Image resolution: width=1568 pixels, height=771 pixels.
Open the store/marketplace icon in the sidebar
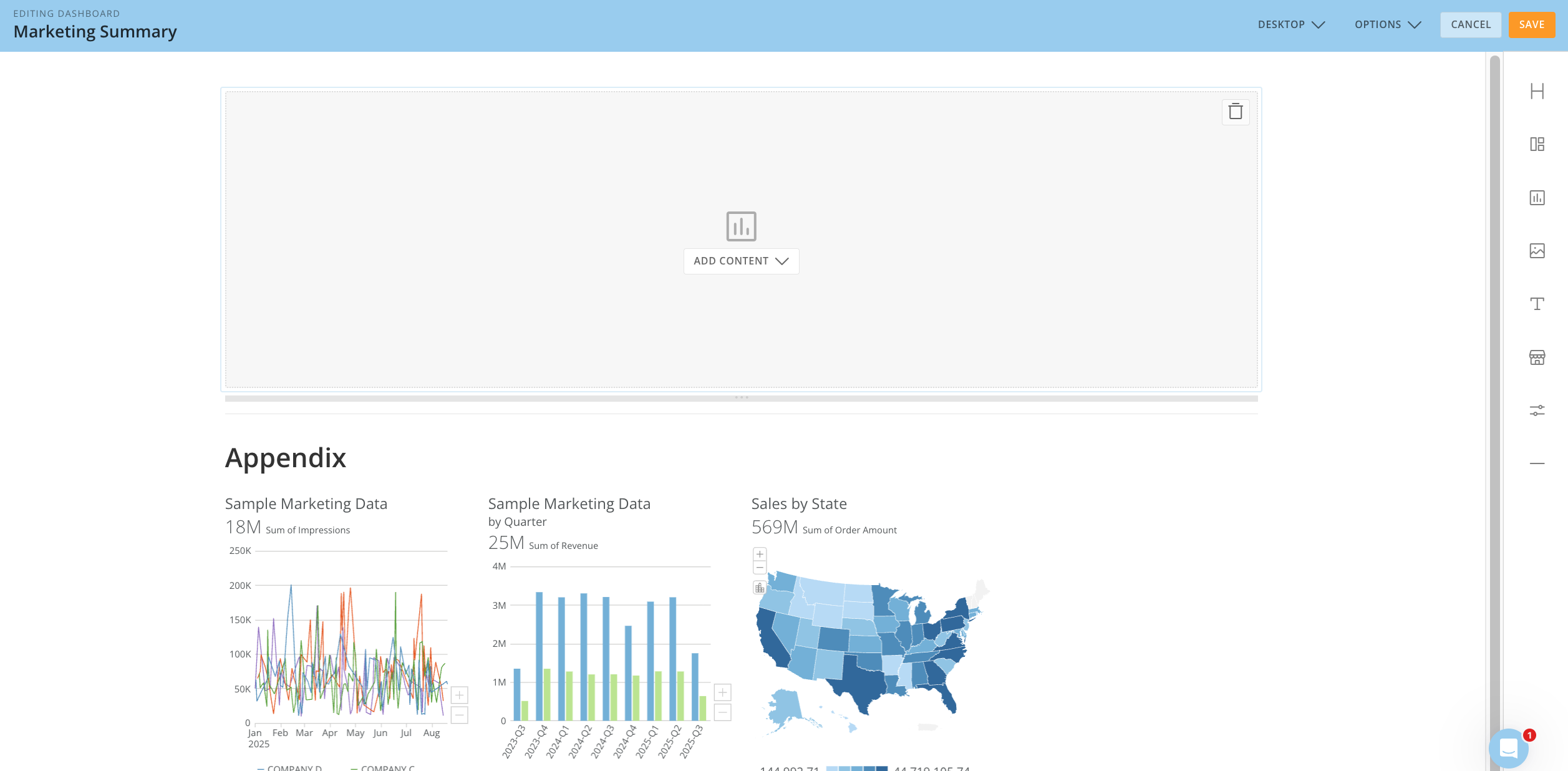click(1536, 357)
